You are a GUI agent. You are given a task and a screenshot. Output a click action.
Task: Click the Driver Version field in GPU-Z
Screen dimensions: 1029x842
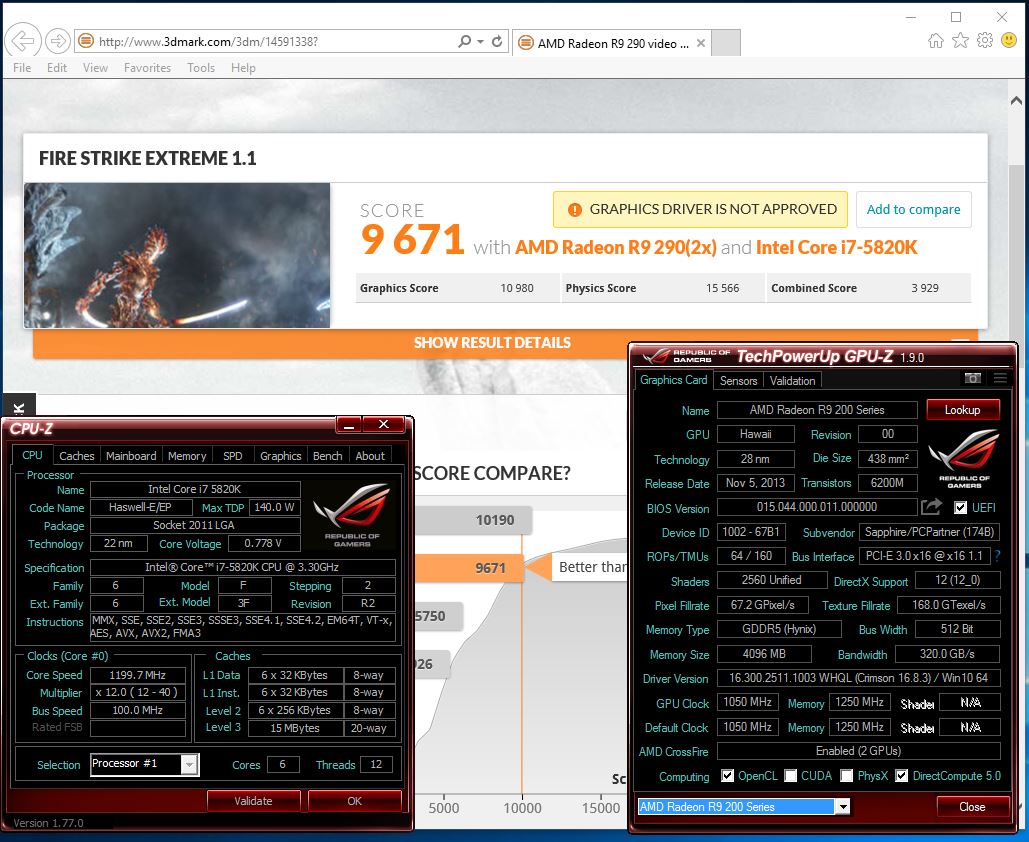tap(858, 678)
